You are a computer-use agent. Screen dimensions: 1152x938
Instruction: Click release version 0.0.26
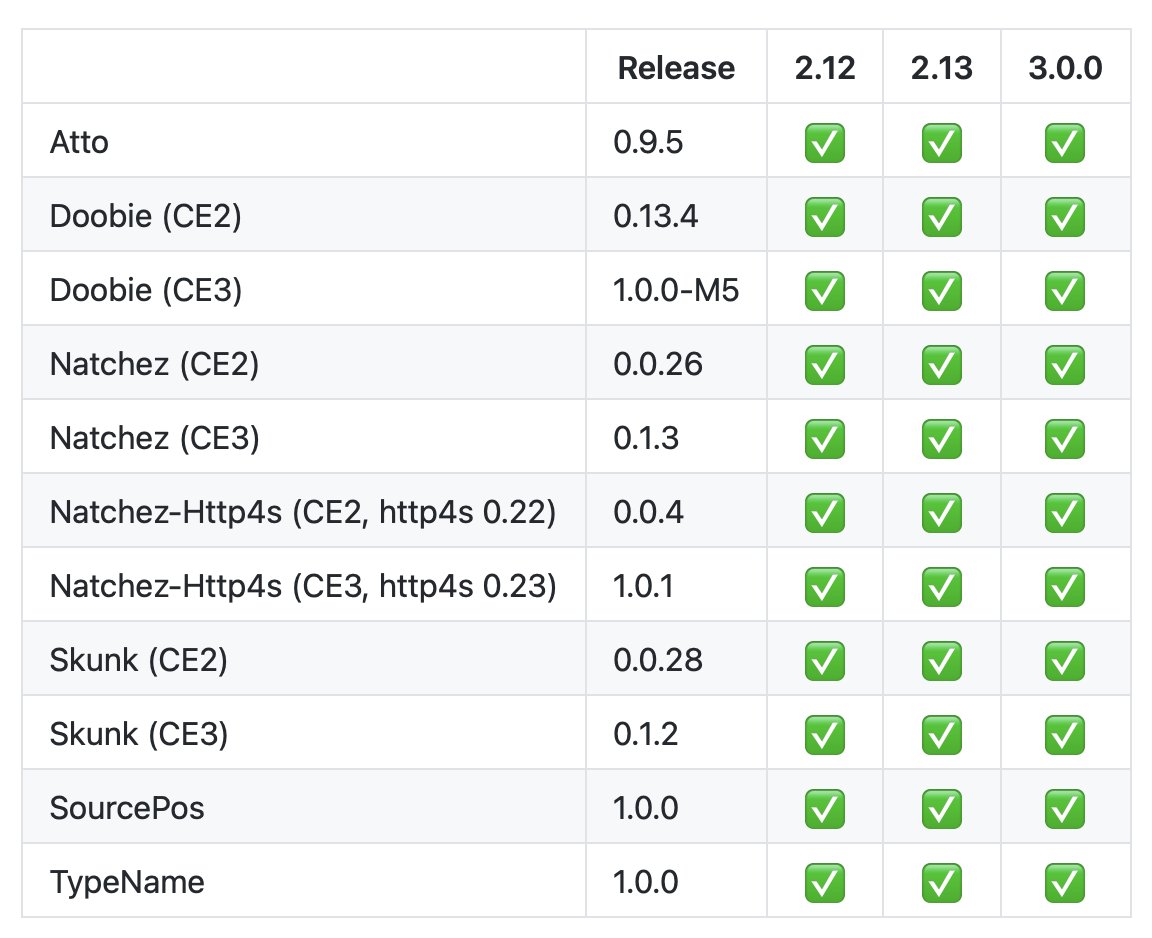tap(658, 365)
